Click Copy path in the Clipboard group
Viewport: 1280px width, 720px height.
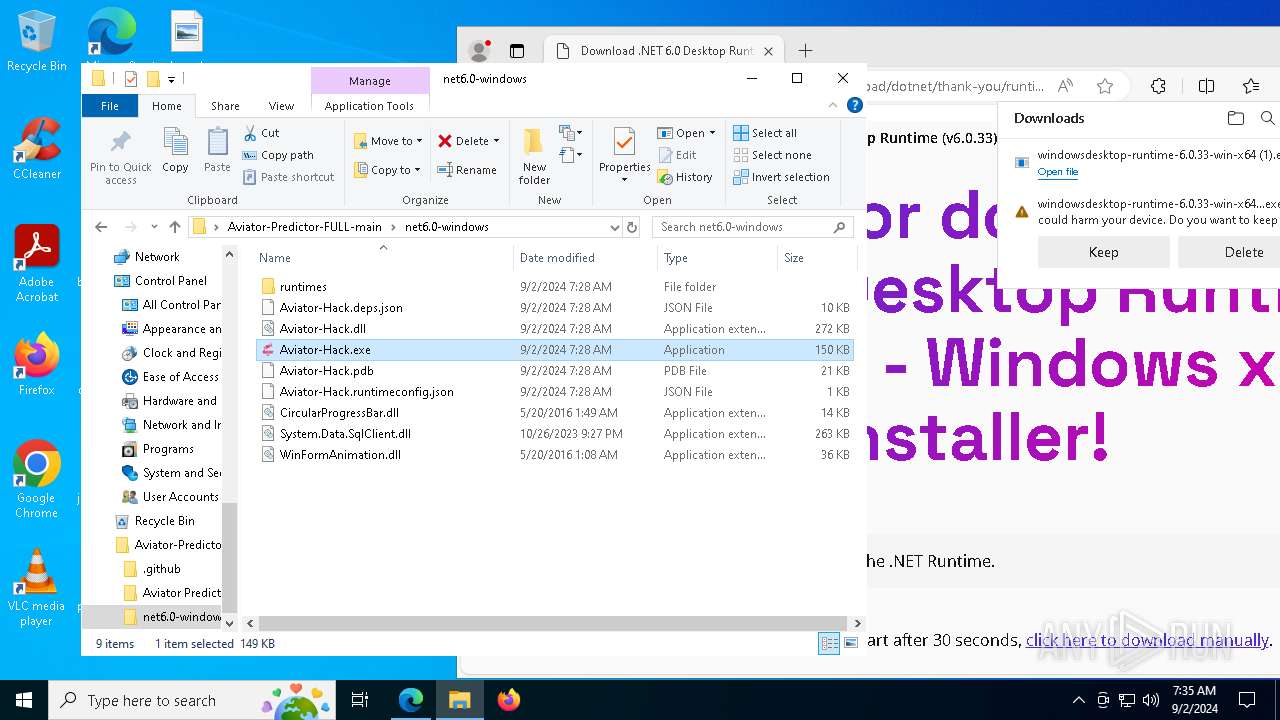click(278, 155)
